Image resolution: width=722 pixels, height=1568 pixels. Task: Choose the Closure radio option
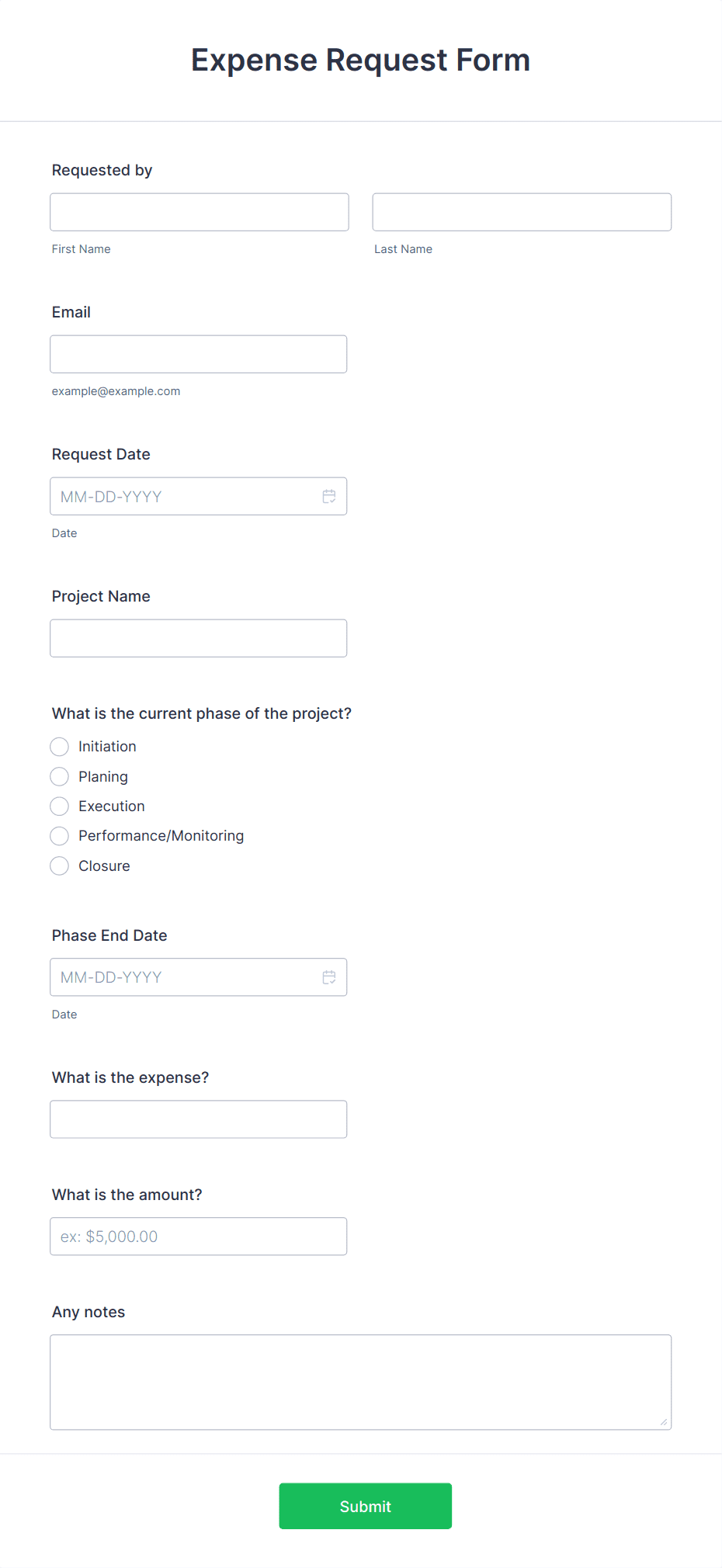[x=59, y=866]
